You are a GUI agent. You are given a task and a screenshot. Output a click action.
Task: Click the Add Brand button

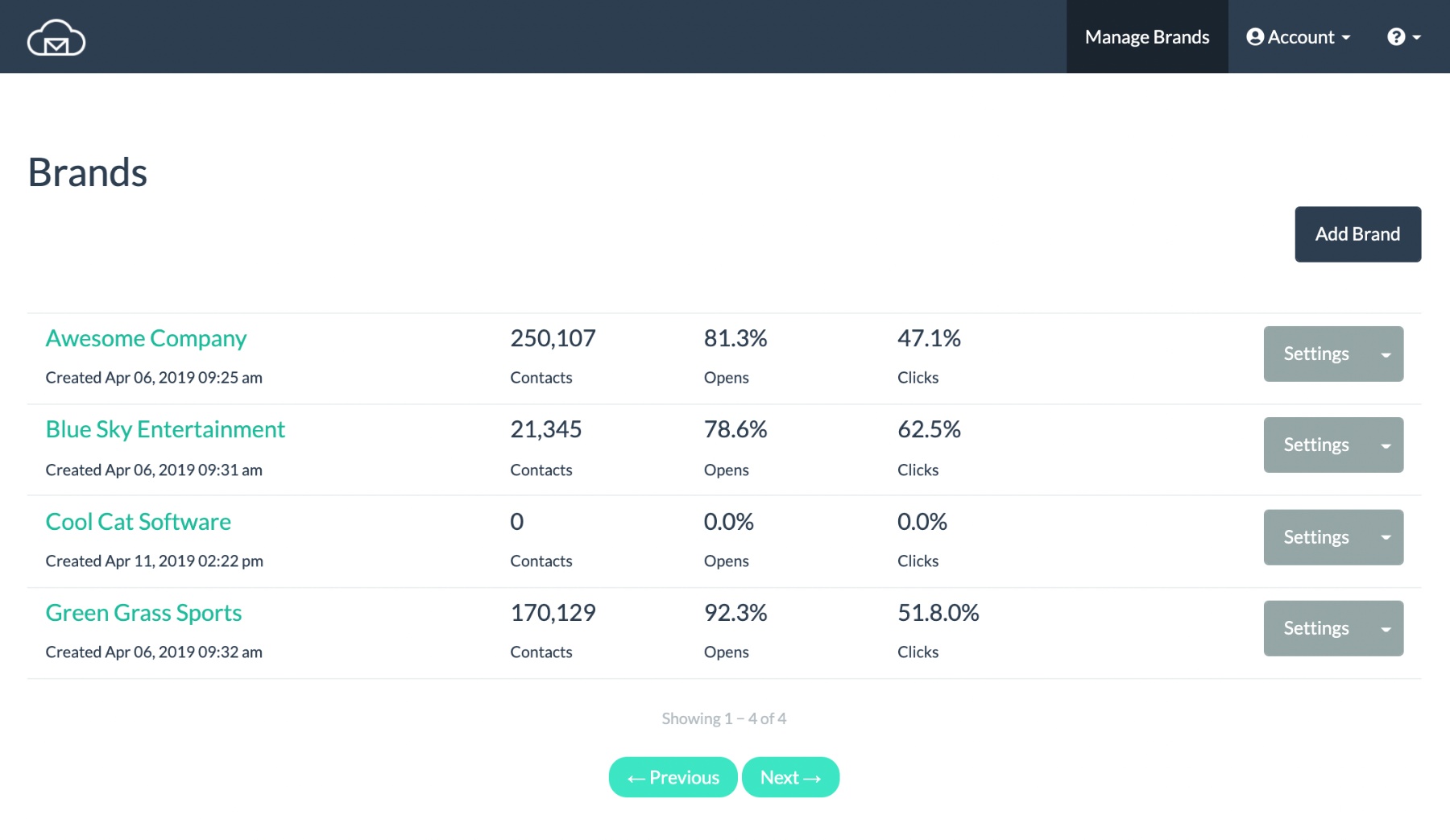(x=1357, y=234)
